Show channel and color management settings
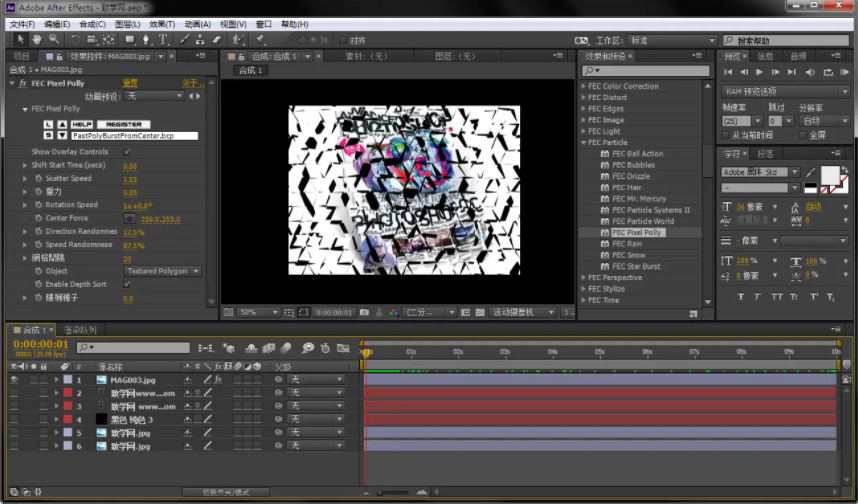The height and width of the screenshot is (504, 858). pos(393,312)
